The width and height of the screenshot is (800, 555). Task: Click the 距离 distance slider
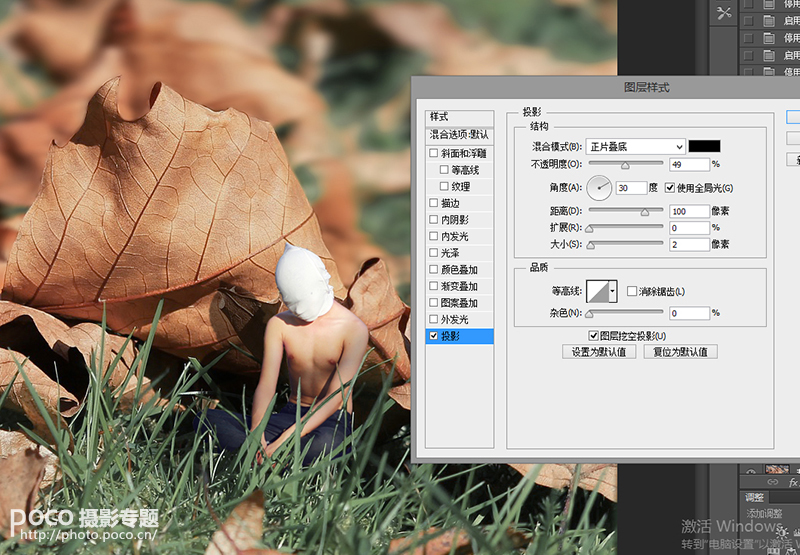[x=626, y=211]
